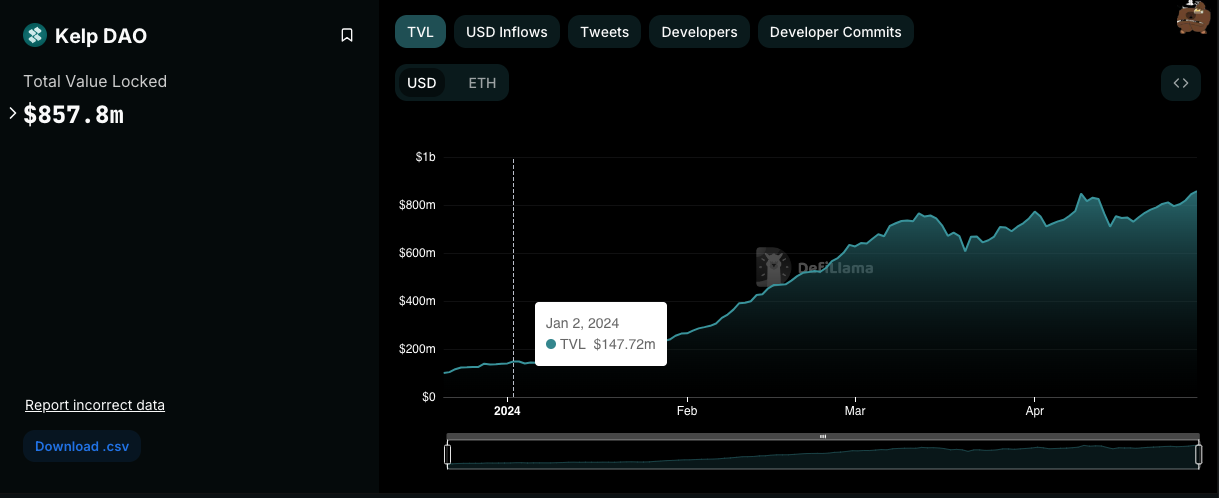Toggle the Developers chart metric
The image size is (1219, 498).
tap(700, 32)
